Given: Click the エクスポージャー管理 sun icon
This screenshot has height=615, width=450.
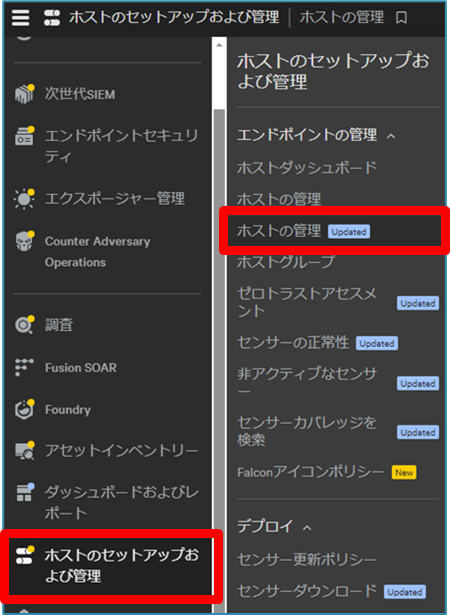Looking at the screenshot, I should click(25, 198).
